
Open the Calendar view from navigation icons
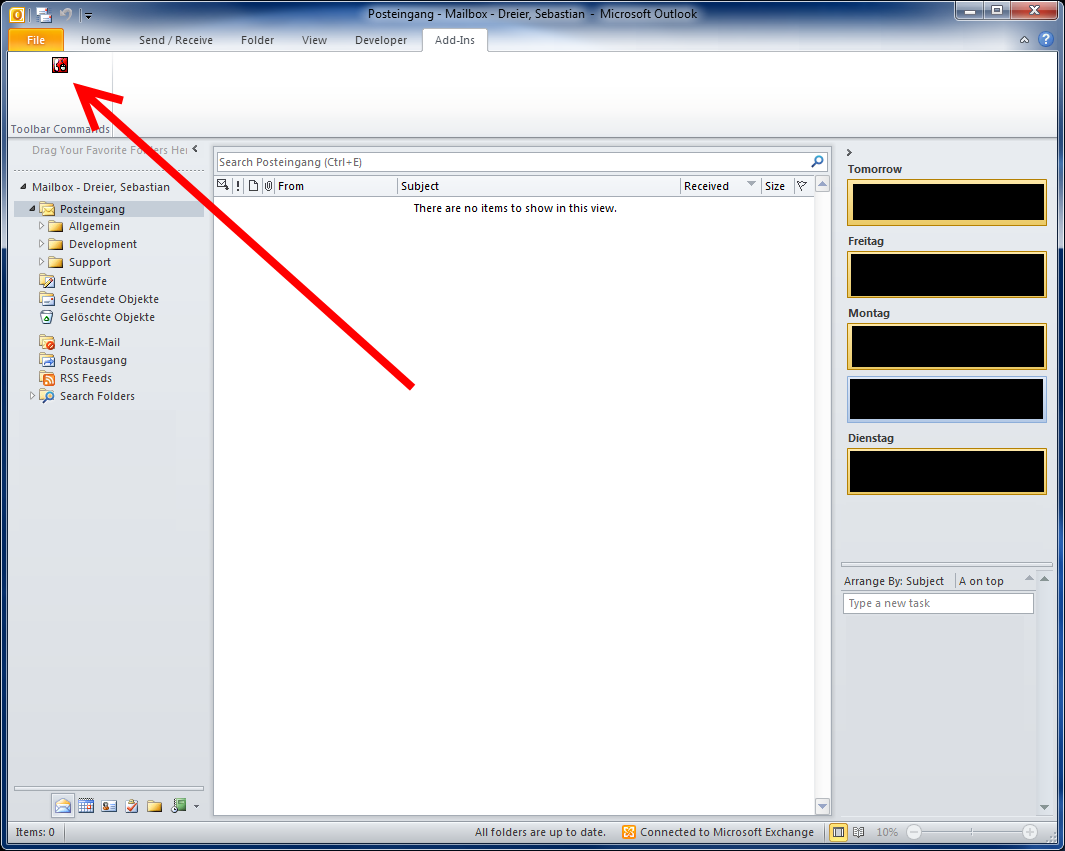click(86, 806)
